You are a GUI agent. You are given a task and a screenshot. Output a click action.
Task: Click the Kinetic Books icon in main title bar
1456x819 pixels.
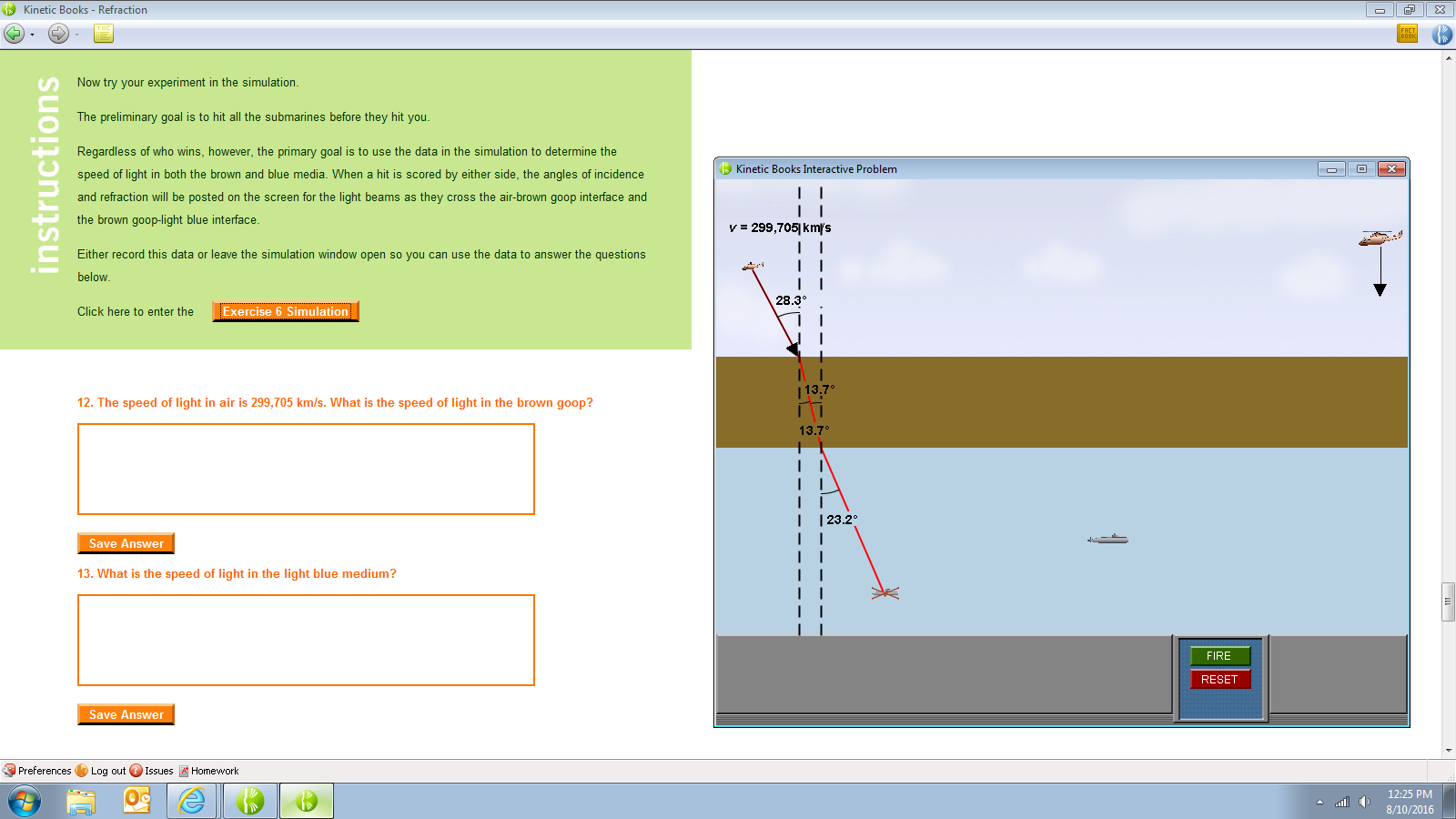point(9,9)
